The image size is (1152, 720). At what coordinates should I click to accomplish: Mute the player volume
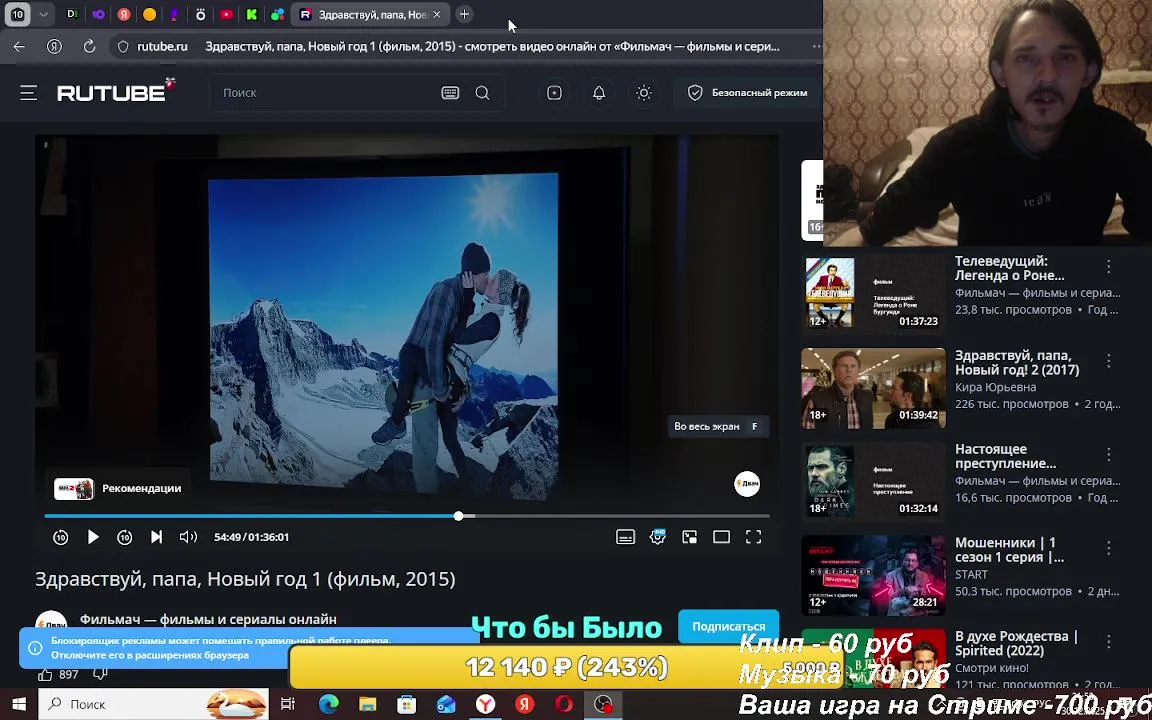(188, 537)
